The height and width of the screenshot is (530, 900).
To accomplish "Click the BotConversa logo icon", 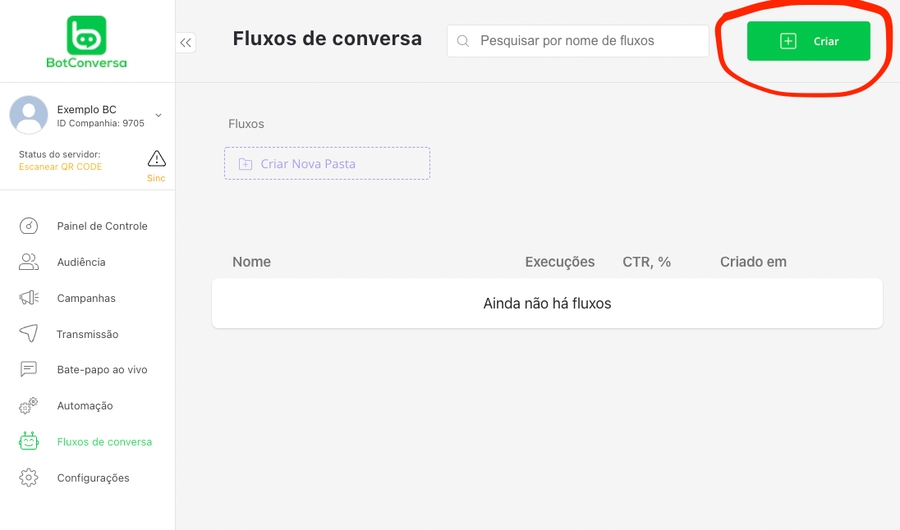I will pyautogui.click(x=86, y=36).
